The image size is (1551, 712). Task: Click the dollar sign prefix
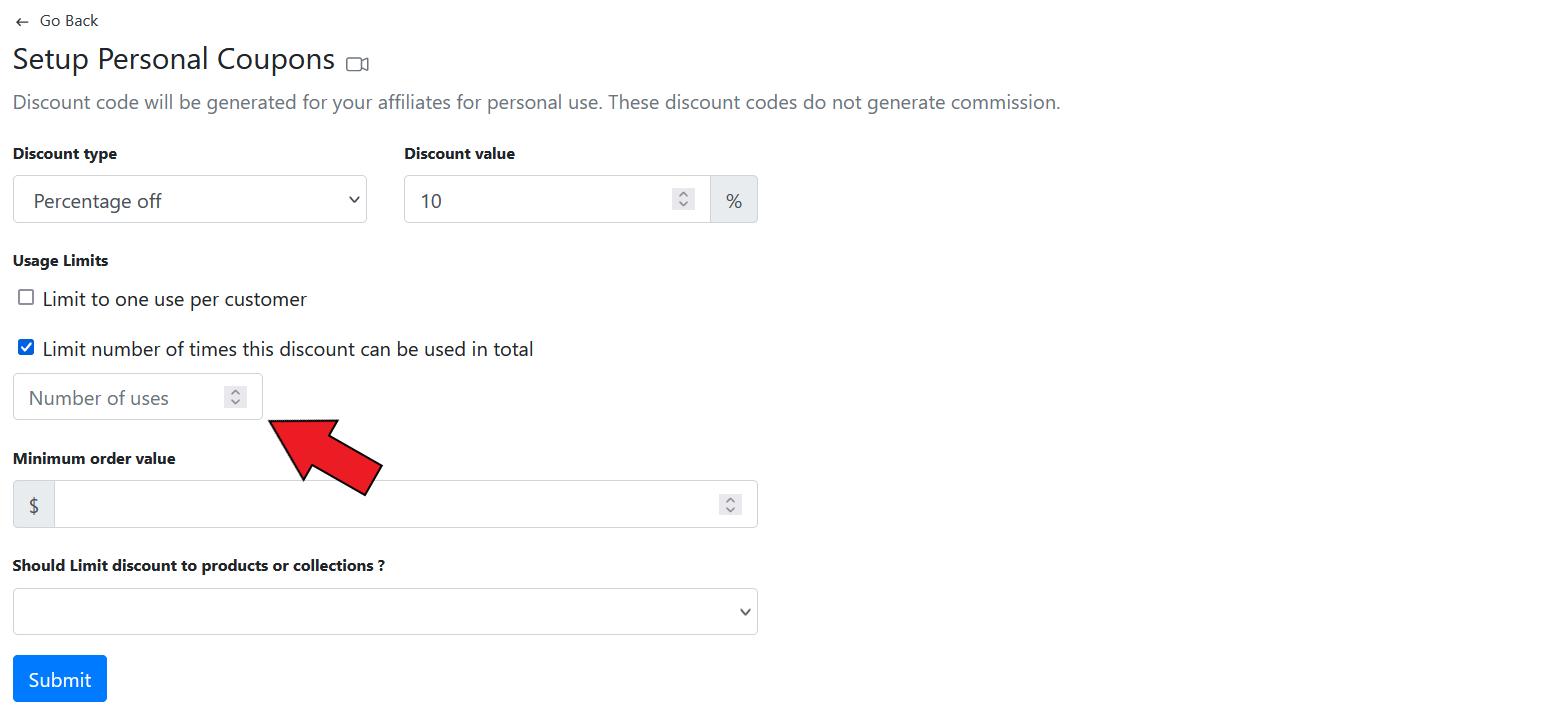[34, 505]
